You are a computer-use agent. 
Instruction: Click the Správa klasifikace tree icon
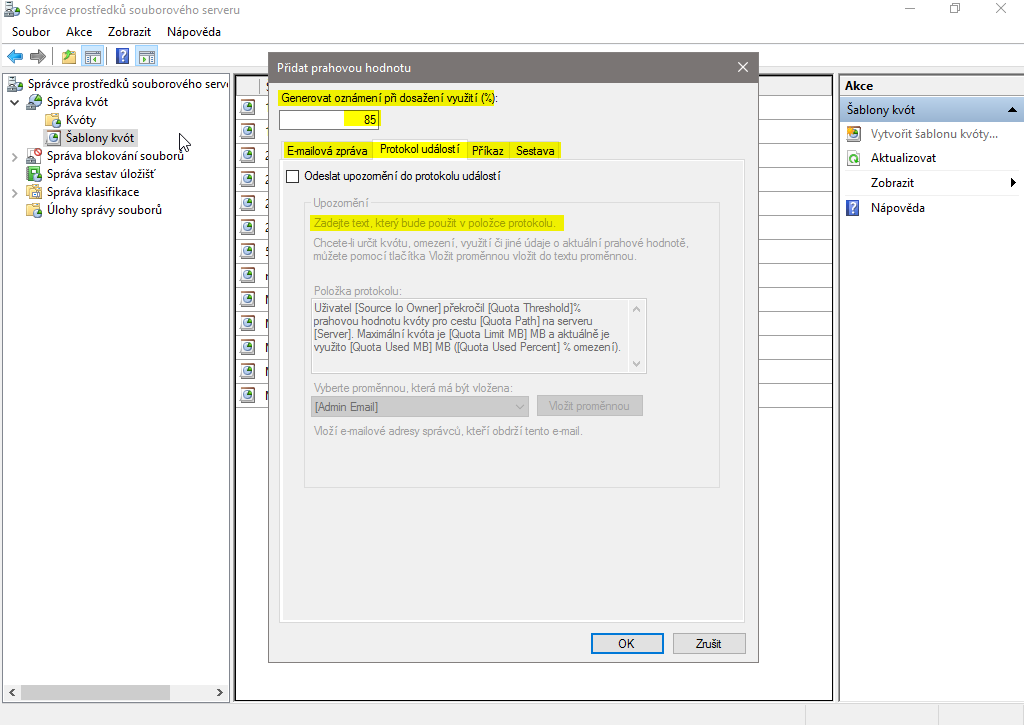[34, 192]
